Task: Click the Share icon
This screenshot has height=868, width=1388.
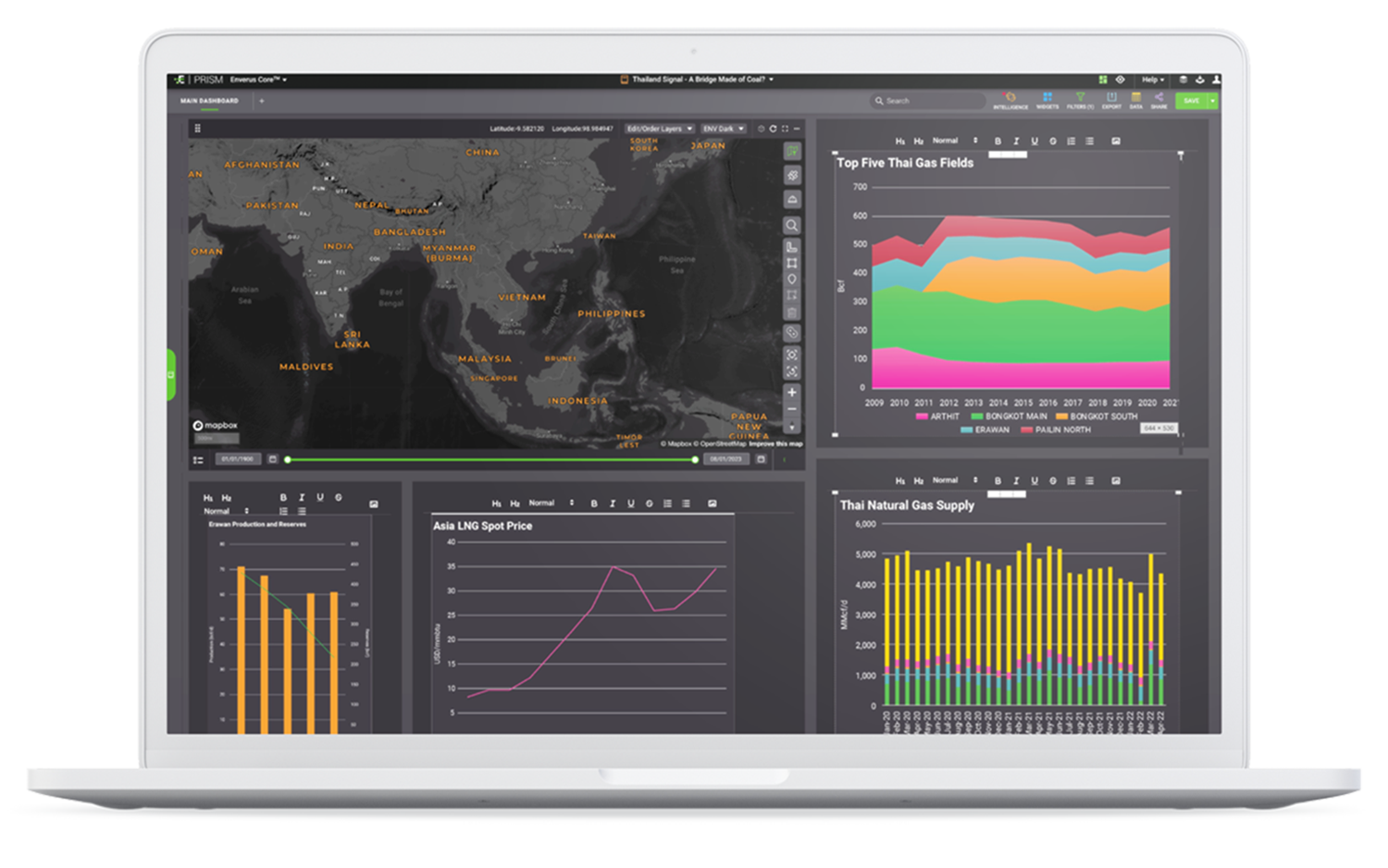Action: pyautogui.click(x=1159, y=100)
